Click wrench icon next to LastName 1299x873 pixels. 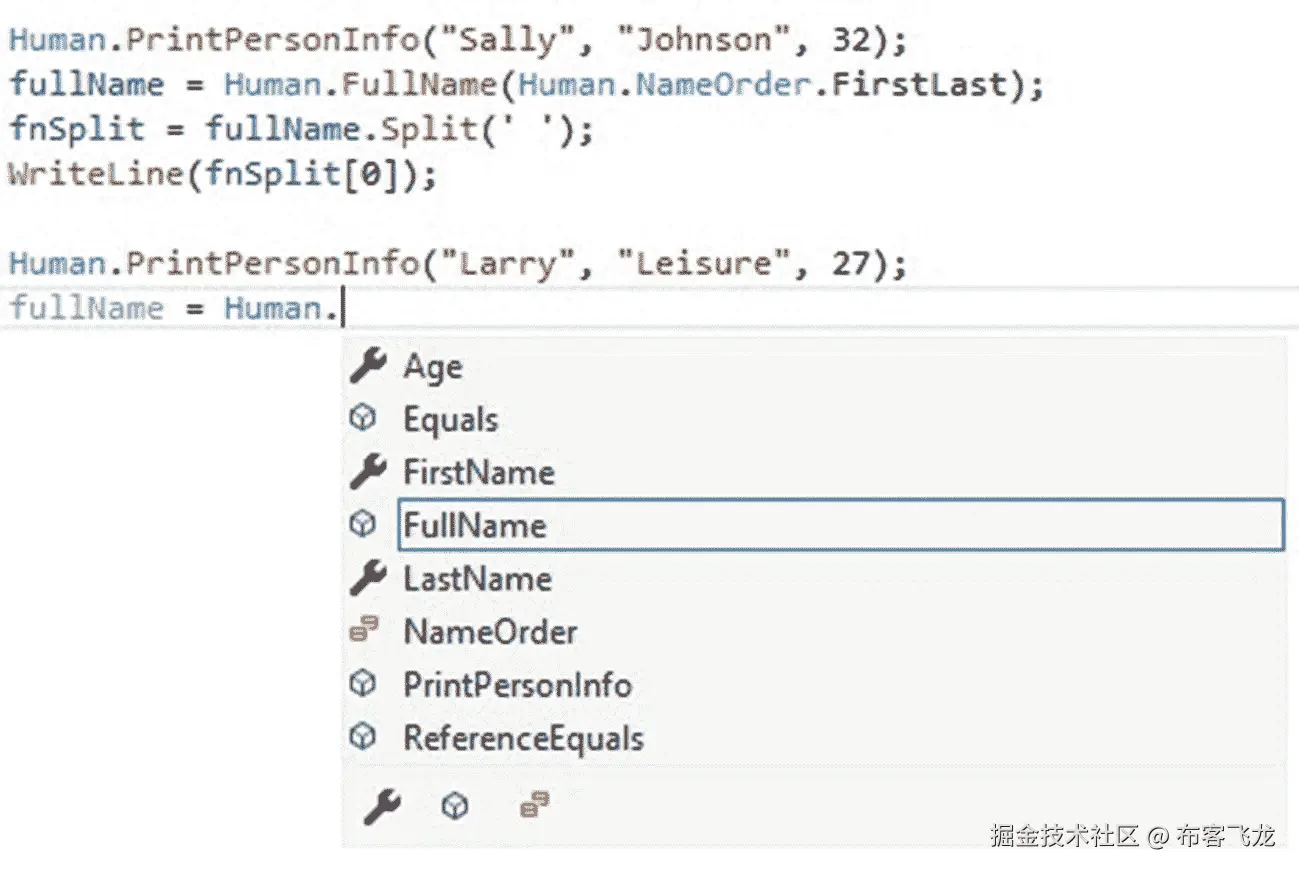[367, 578]
